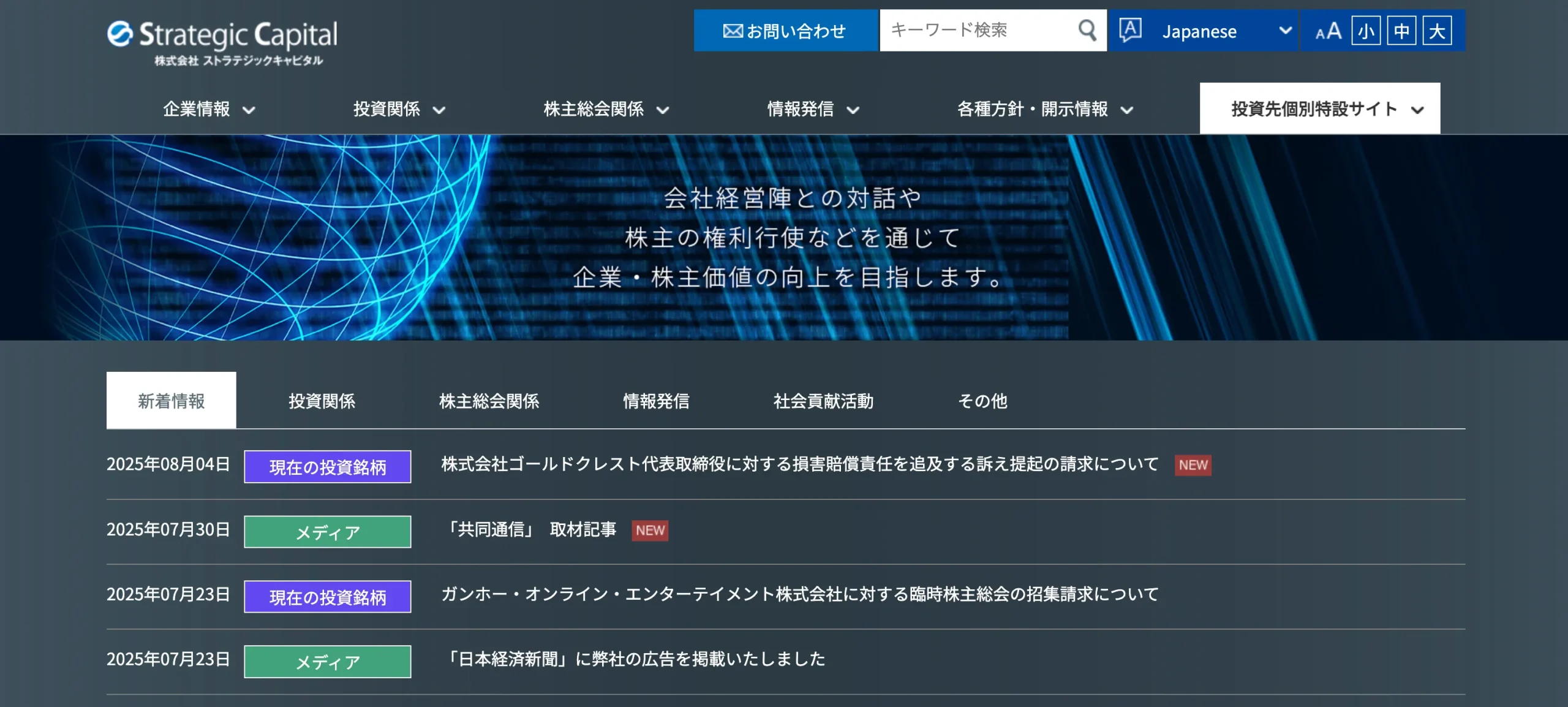The width and height of the screenshot is (1568, 707).
Task: Click 現在の投資銘柄 tag on 07月23日 row
Action: (x=328, y=597)
